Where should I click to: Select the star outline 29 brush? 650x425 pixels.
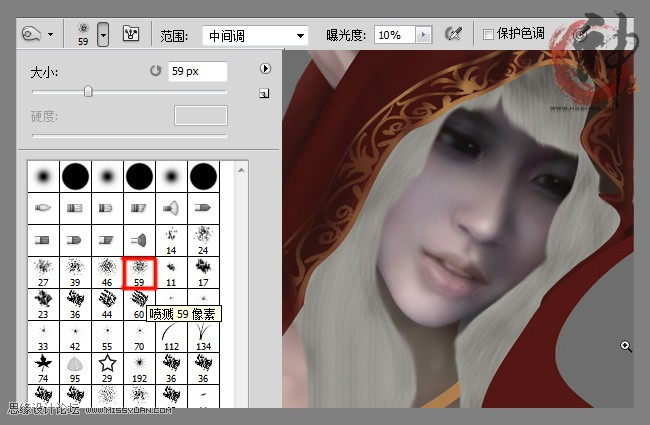[x=107, y=368]
